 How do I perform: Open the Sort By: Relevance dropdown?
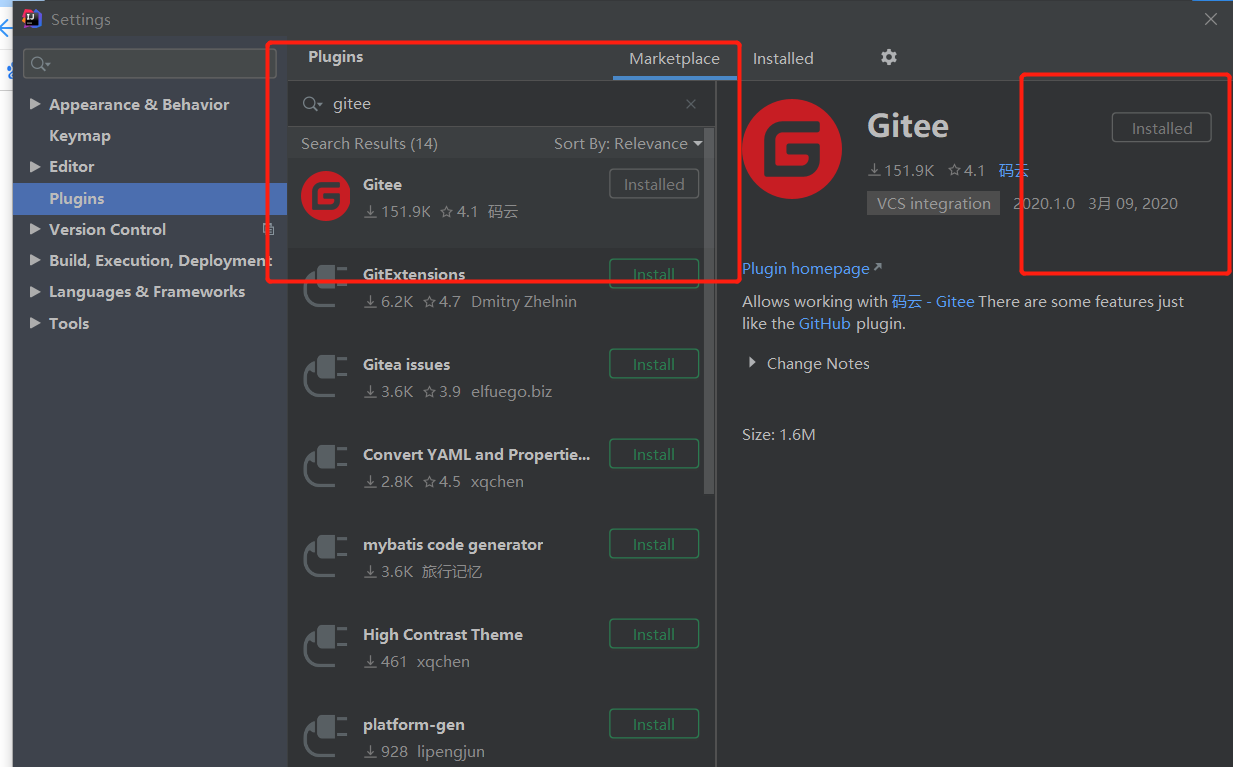pyautogui.click(x=628, y=143)
